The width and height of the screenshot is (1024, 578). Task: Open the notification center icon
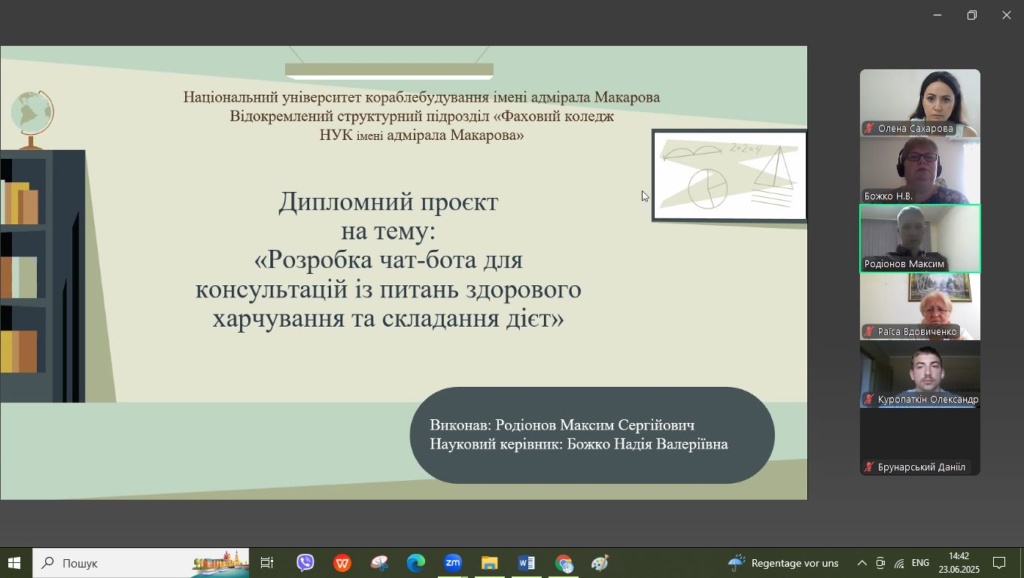pyautogui.click(x=998, y=563)
